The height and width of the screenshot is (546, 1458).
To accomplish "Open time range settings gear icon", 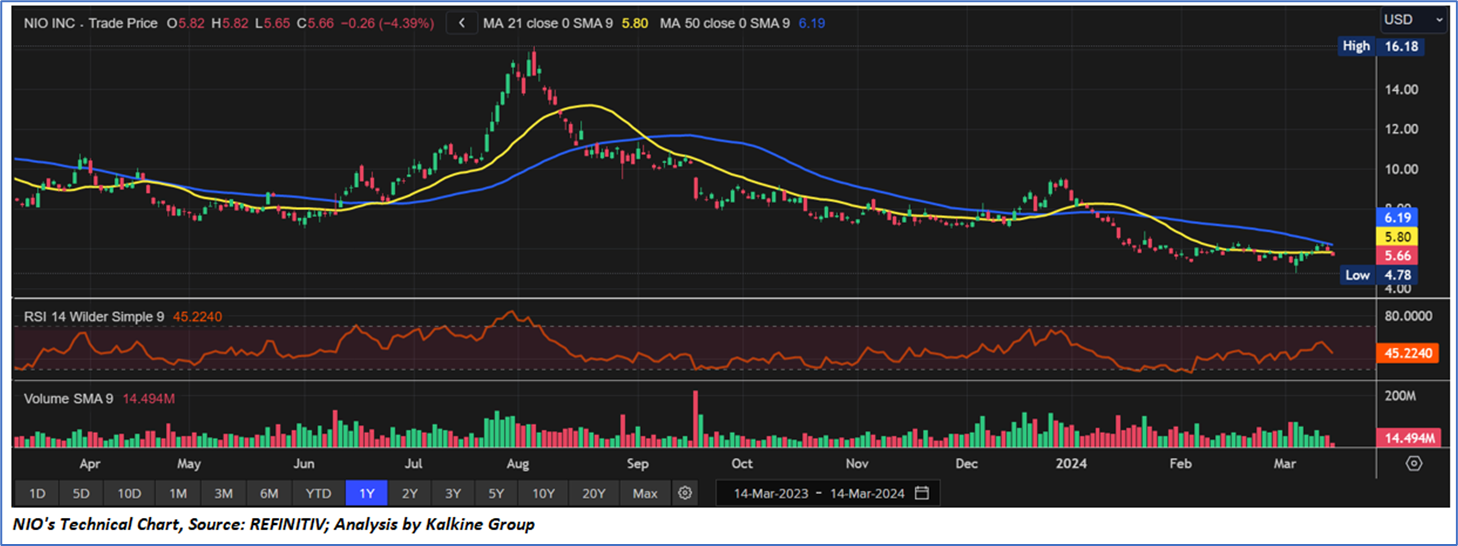I will [684, 493].
